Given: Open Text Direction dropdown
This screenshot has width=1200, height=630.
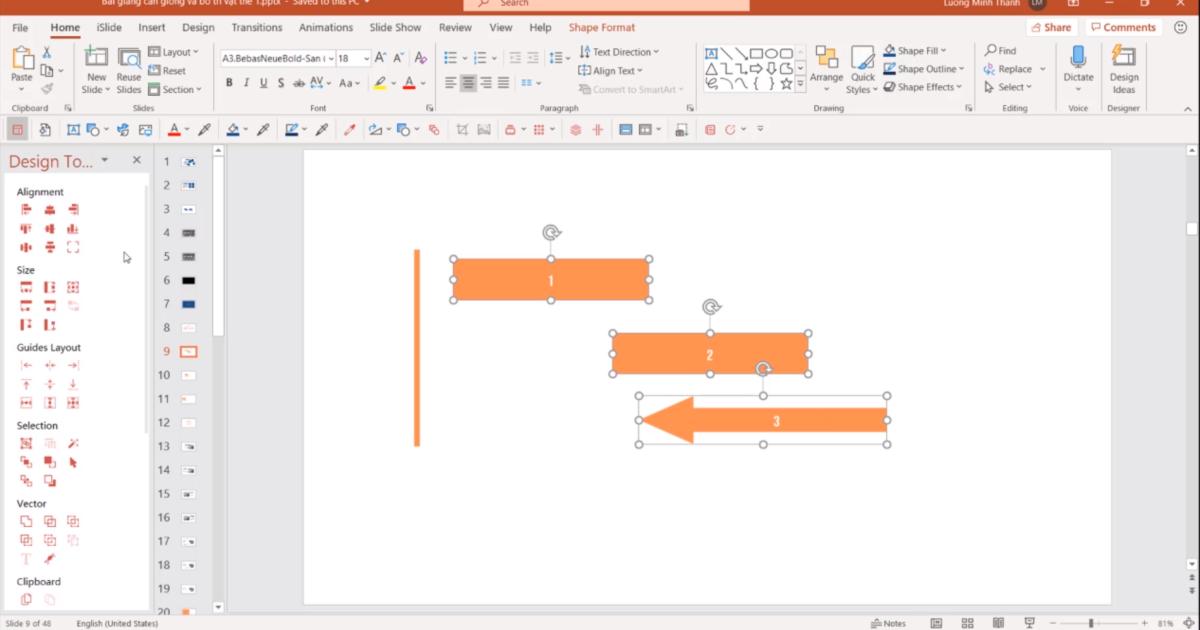Looking at the screenshot, I should (x=619, y=52).
